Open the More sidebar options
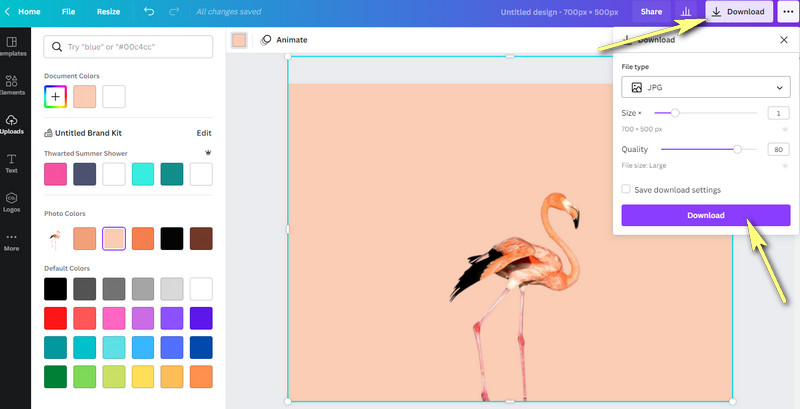Screen dimensions: 800x409 tap(12, 242)
